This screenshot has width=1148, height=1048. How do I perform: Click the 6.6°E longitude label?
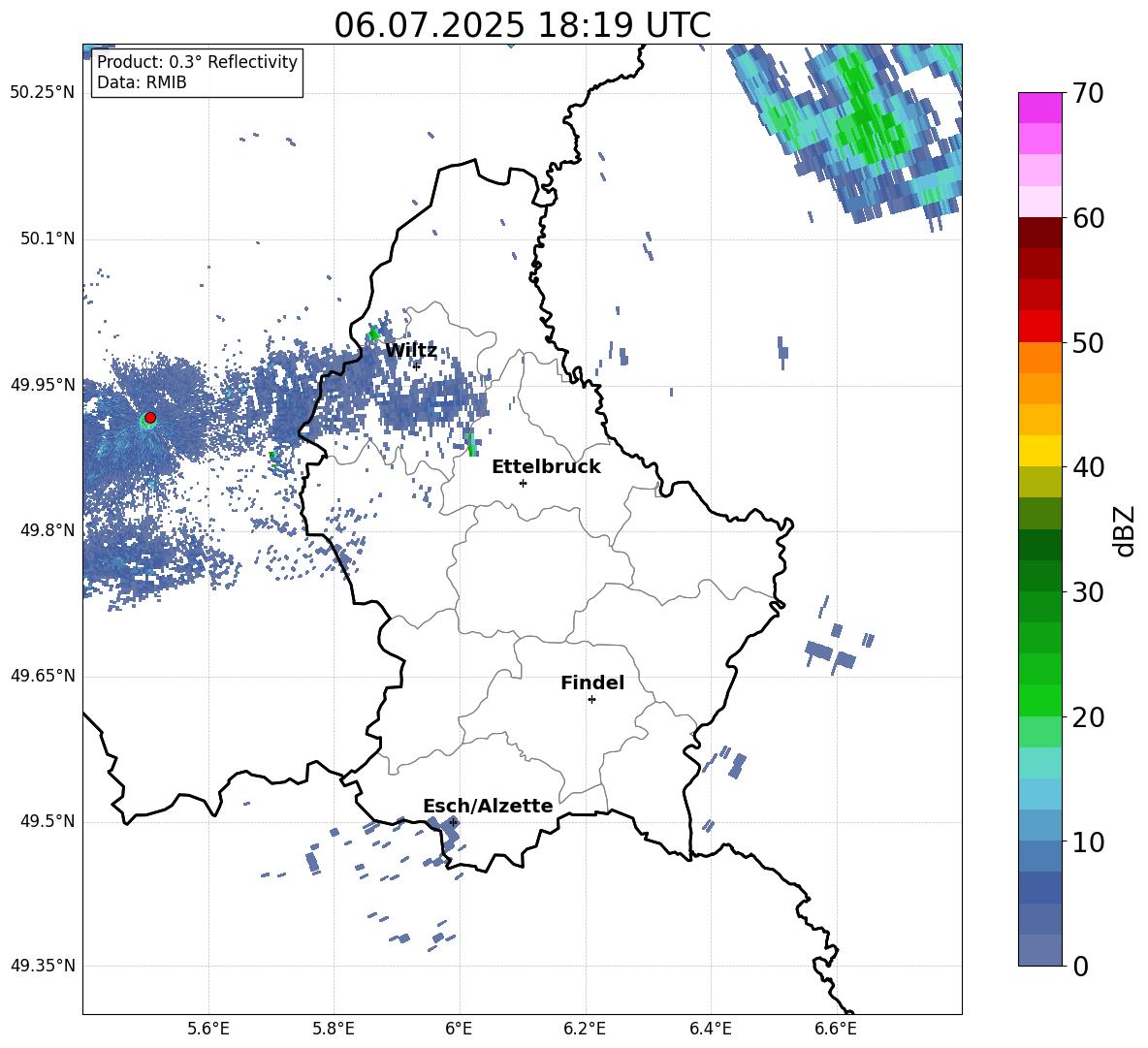pos(836,1030)
